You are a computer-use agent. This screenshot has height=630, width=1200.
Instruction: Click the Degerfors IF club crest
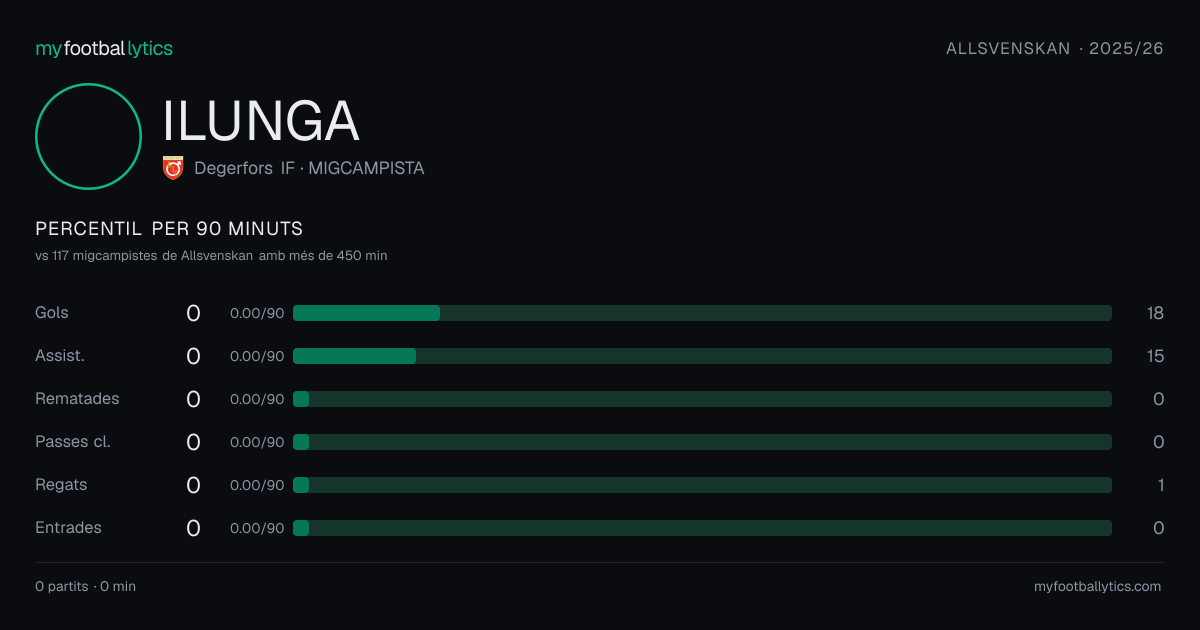pyautogui.click(x=173, y=168)
